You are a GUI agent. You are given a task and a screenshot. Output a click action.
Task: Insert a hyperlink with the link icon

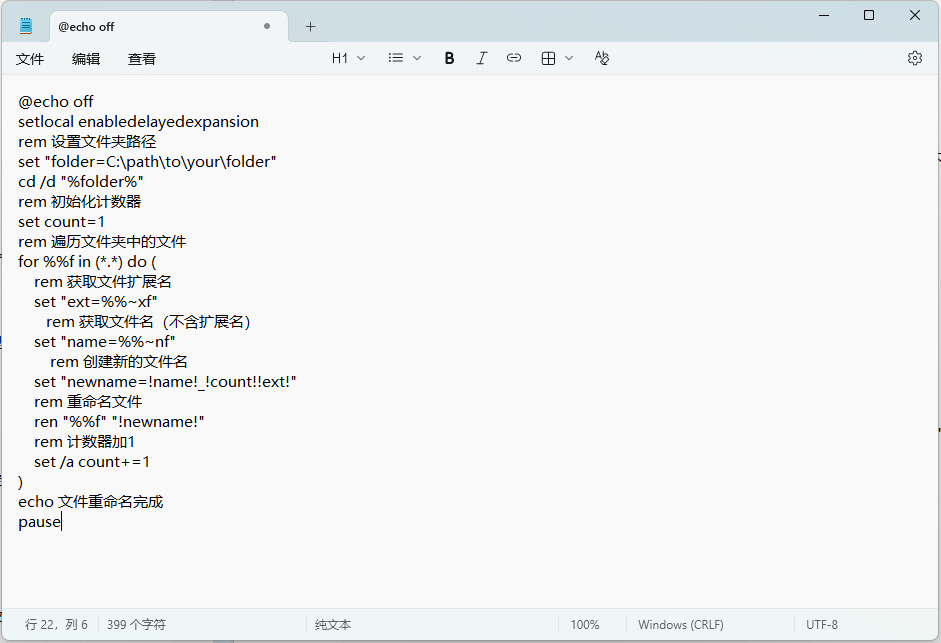514,59
